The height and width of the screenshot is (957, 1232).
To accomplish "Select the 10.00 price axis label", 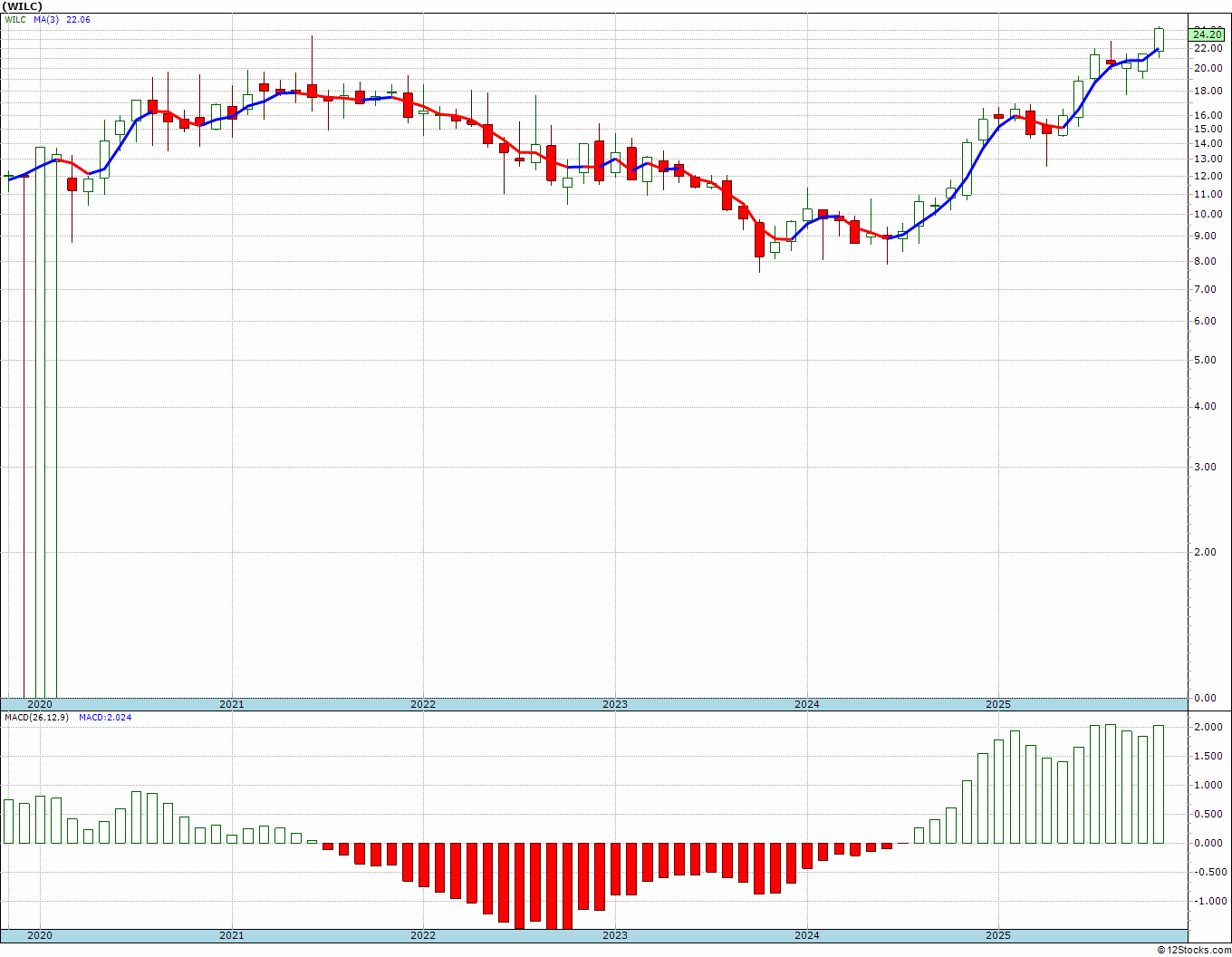I will click(1208, 214).
